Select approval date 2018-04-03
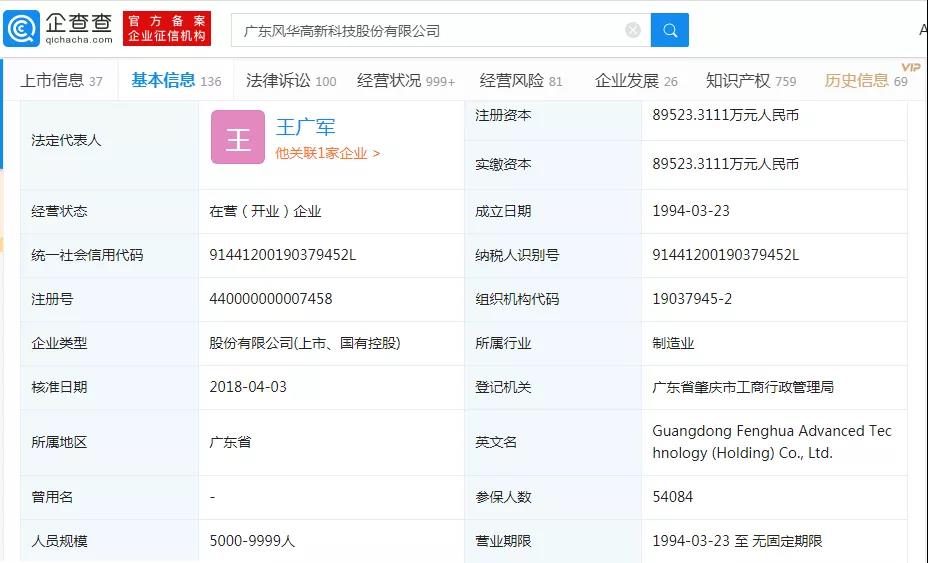This screenshot has height=563, width=928. point(248,387)
